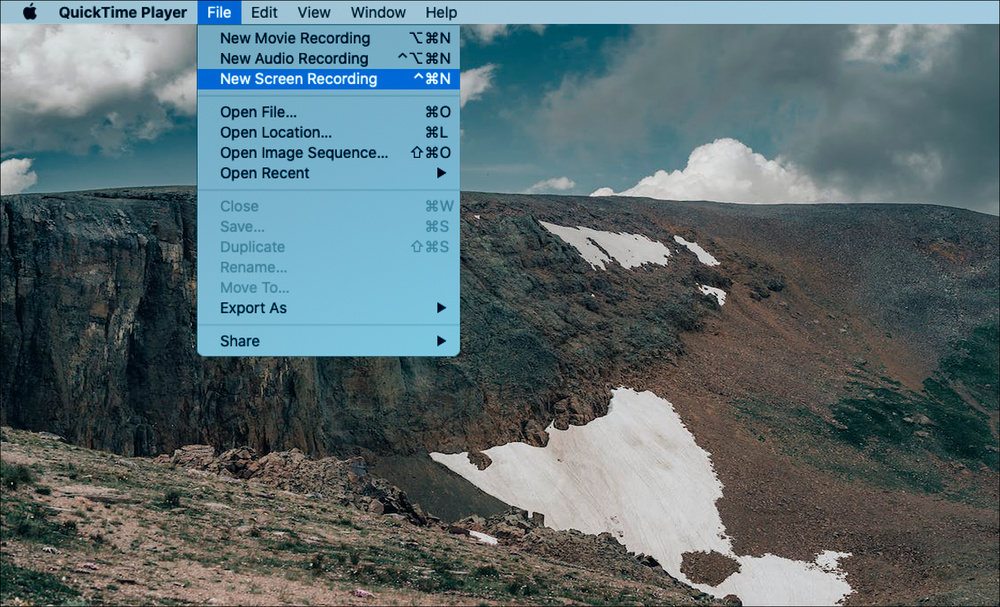This screenshot has width=1000, height=607.
Task: Open the Edit menu
Action: [x=264, y=12]
